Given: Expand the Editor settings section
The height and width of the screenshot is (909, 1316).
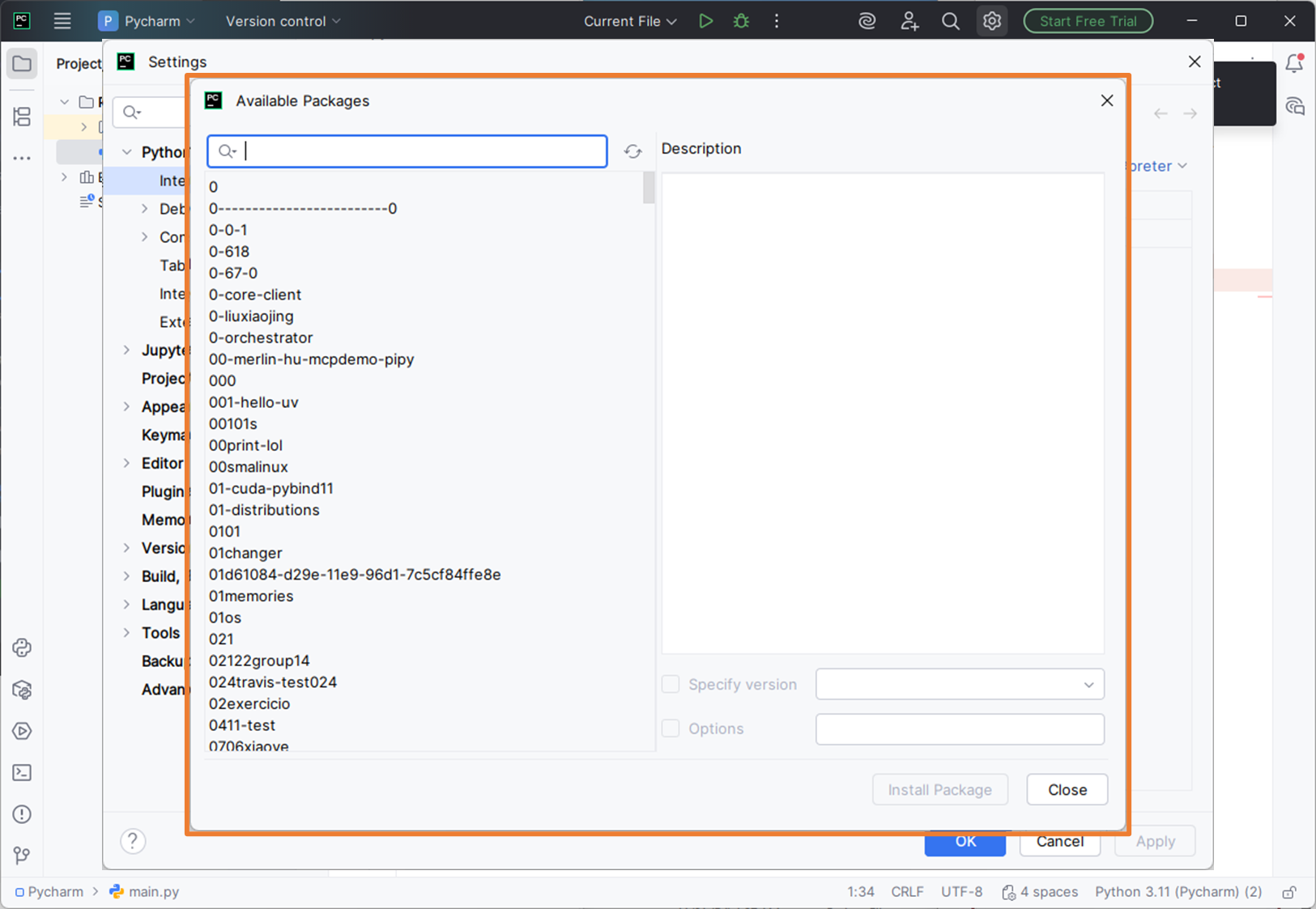Looking at the screenshot, I should point(126,463).
